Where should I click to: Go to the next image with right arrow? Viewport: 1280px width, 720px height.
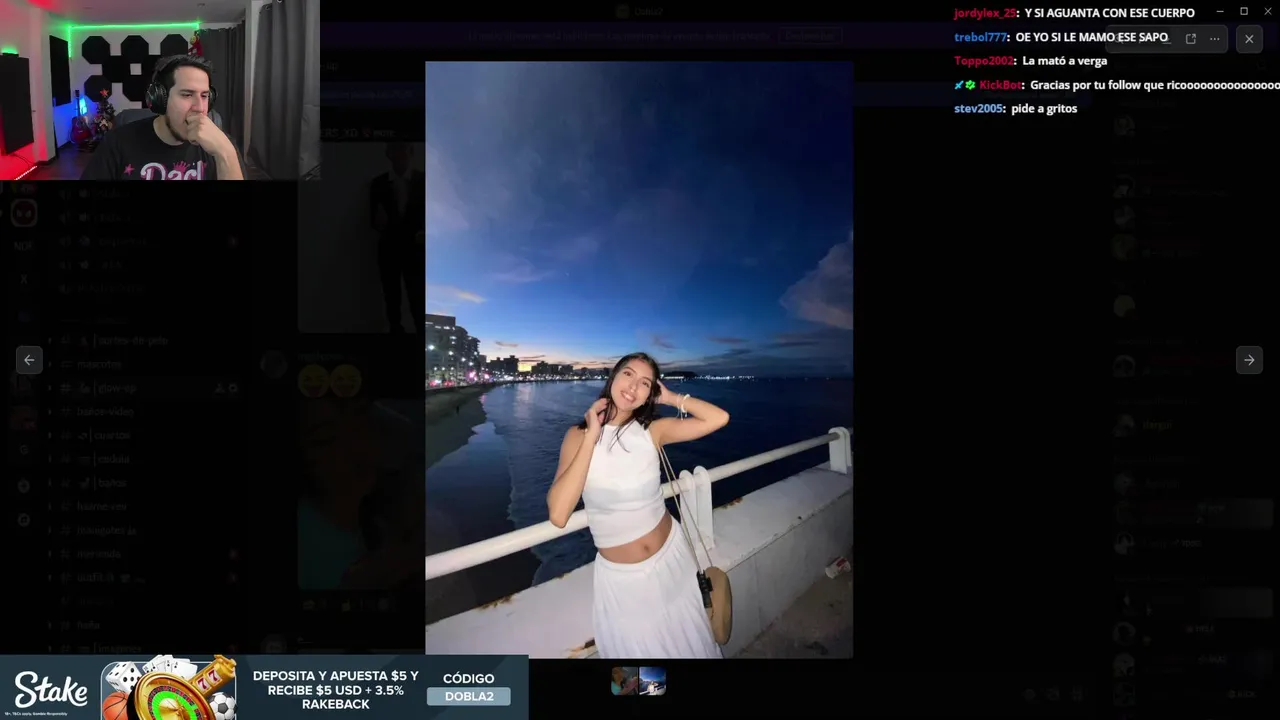tap(1249, 360)
